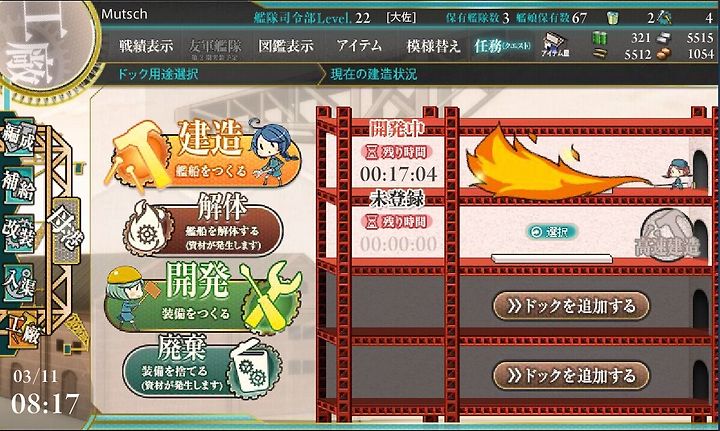Add a dock using third slot button
Image resolution: width=720 pixels, height=431 pixels.
pos(571,306)
